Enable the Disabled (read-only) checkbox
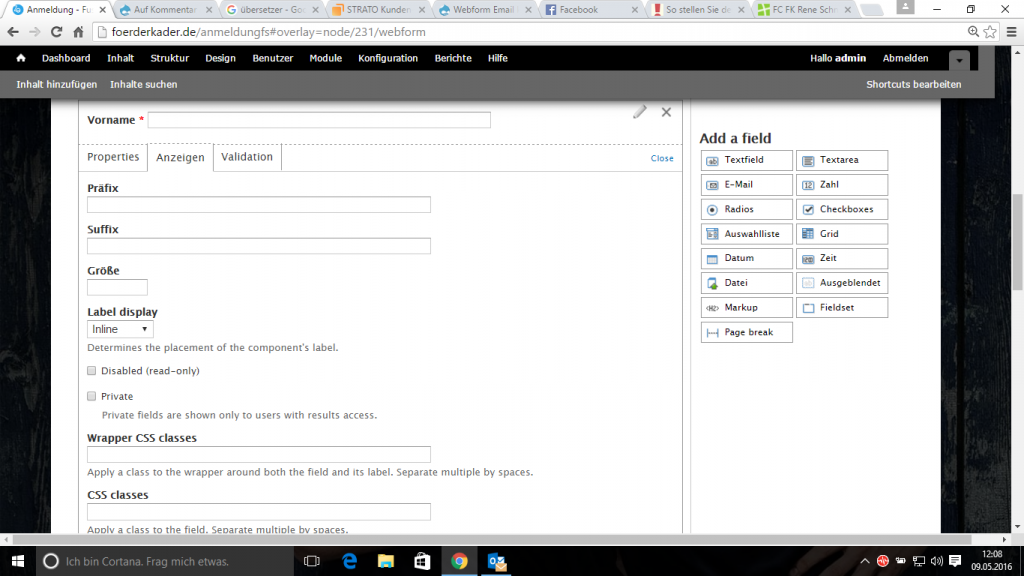The height and width of the screenshot is (576, 1024). pyautogui.click(x=92, y=371)
